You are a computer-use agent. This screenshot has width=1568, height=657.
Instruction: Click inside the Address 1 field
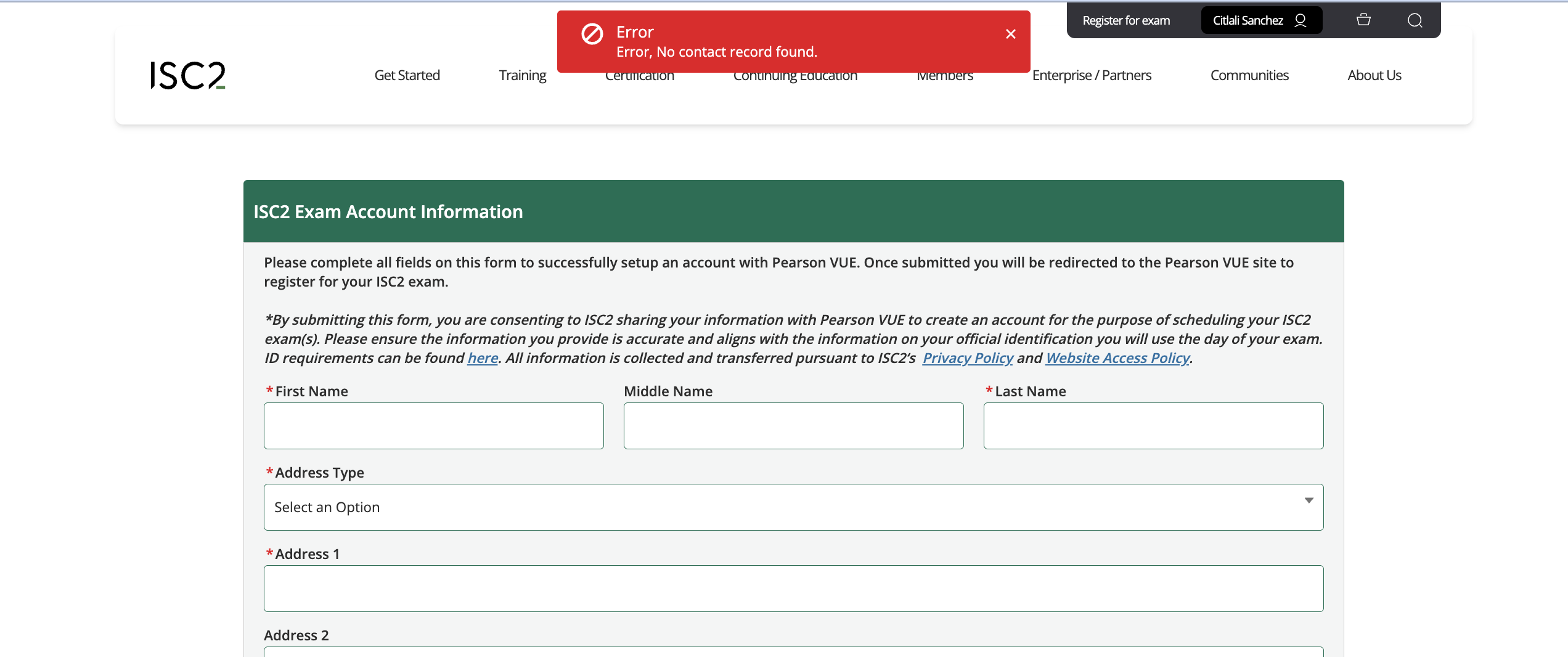click(793, 588)
